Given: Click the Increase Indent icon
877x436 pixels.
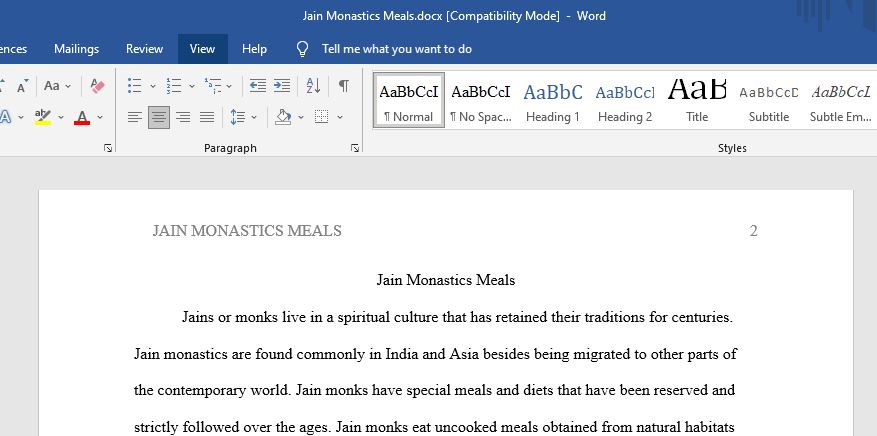Looking at the screenshot, I should point(282,86).
